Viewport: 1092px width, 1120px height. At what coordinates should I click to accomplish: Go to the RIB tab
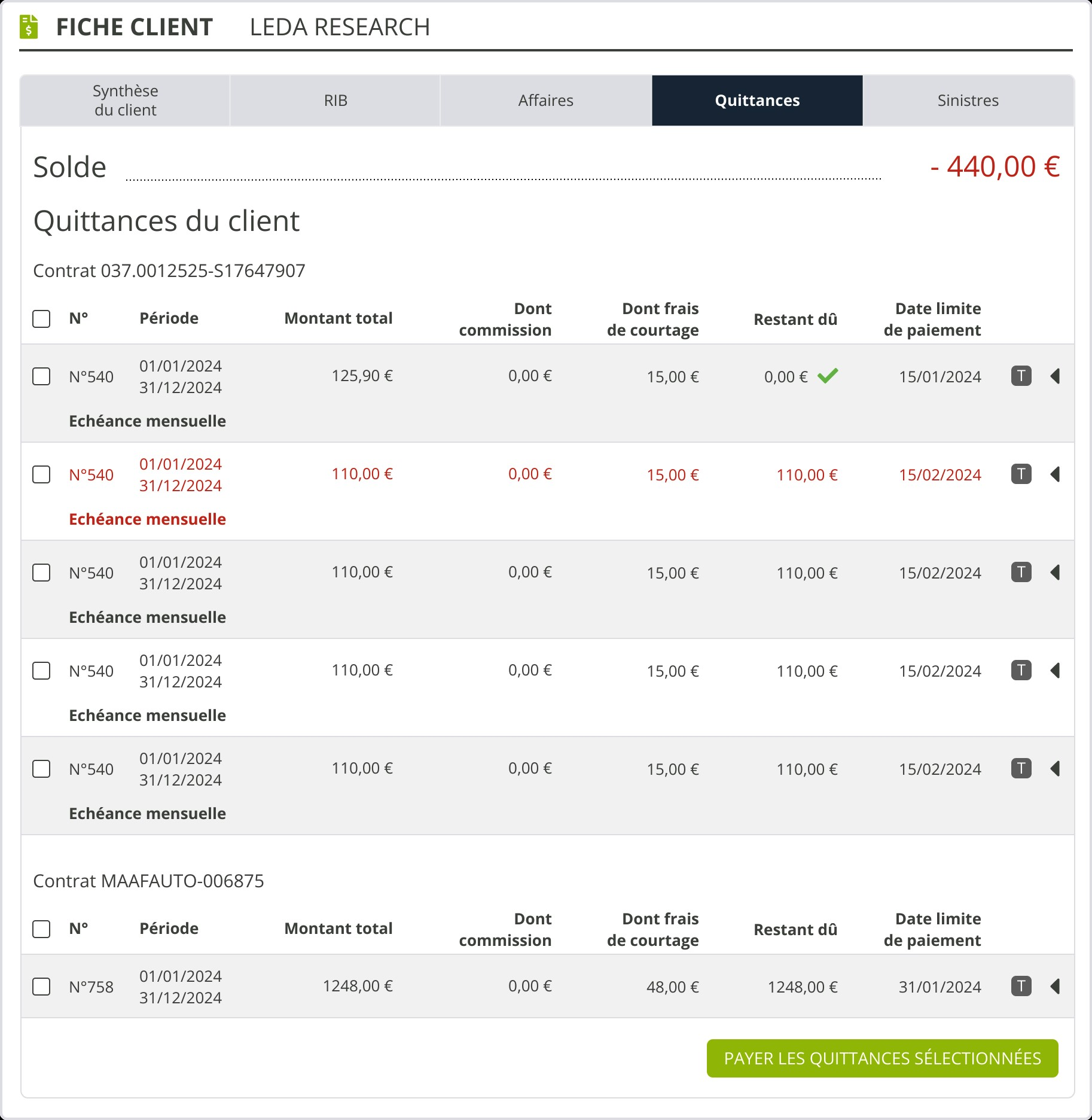[335, 101]
